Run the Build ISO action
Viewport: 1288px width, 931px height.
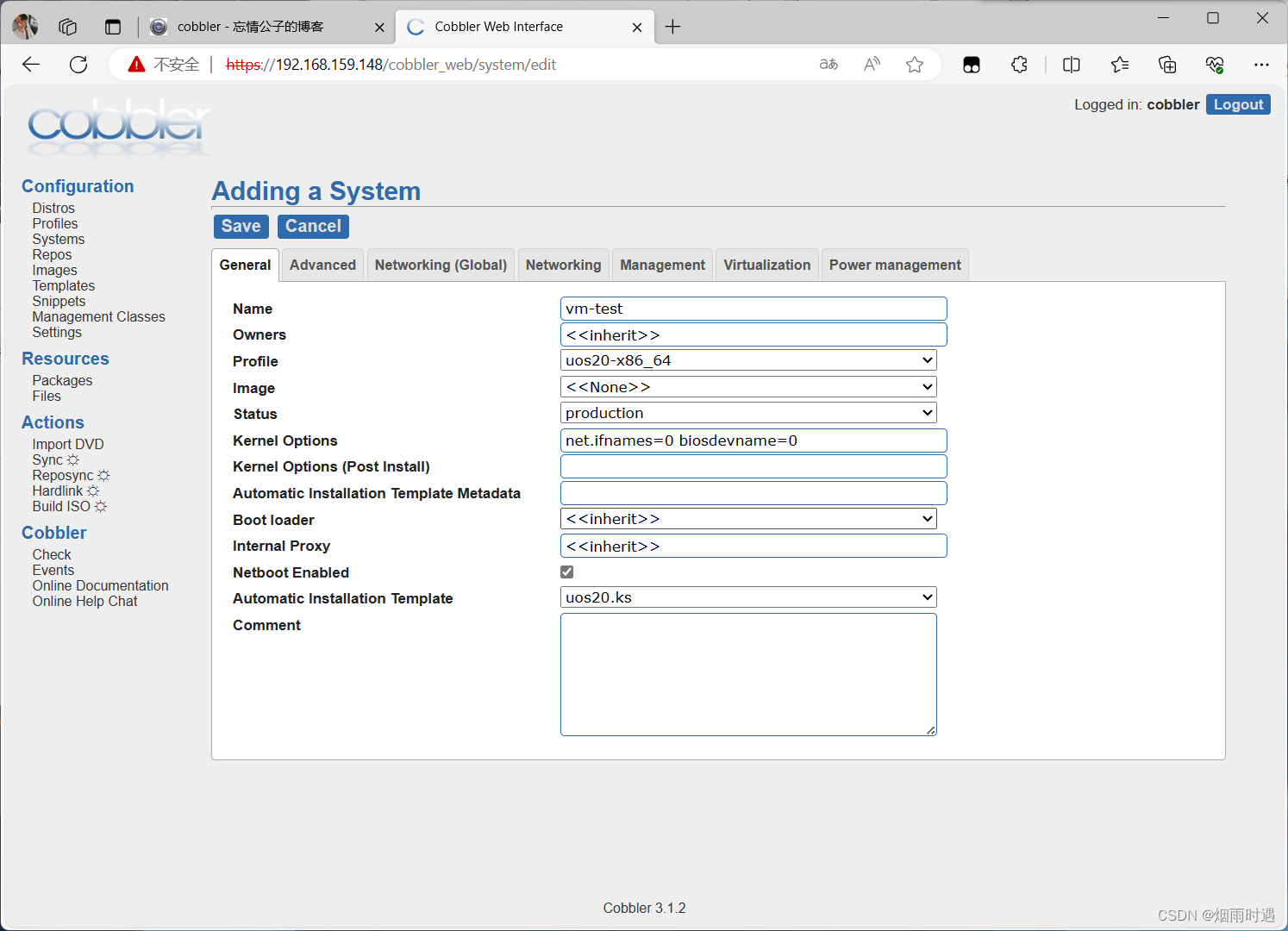tap(69, 506)
